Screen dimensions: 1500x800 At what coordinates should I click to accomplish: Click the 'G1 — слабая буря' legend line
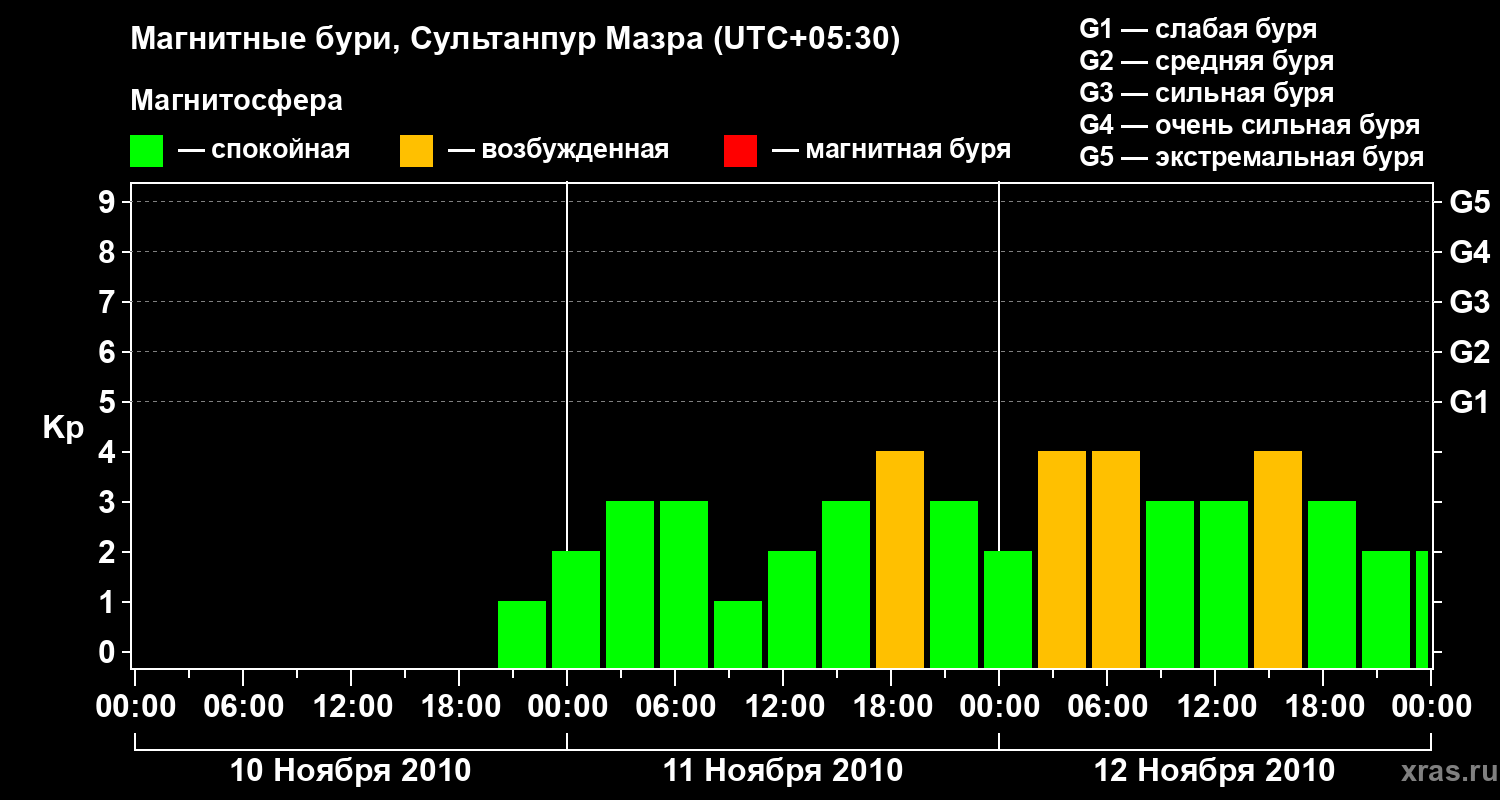[1198, 29]
